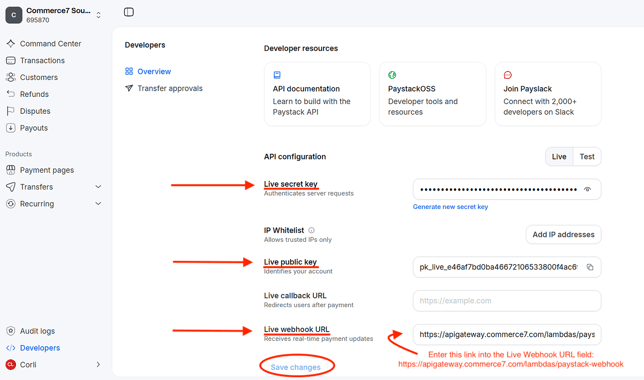644x380 pixels.
Task: Click the 'IP Whitelist' label
Action: point(284,230)
